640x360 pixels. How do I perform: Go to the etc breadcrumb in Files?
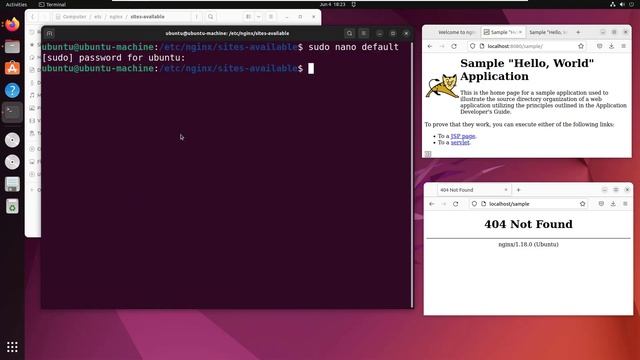98,17
